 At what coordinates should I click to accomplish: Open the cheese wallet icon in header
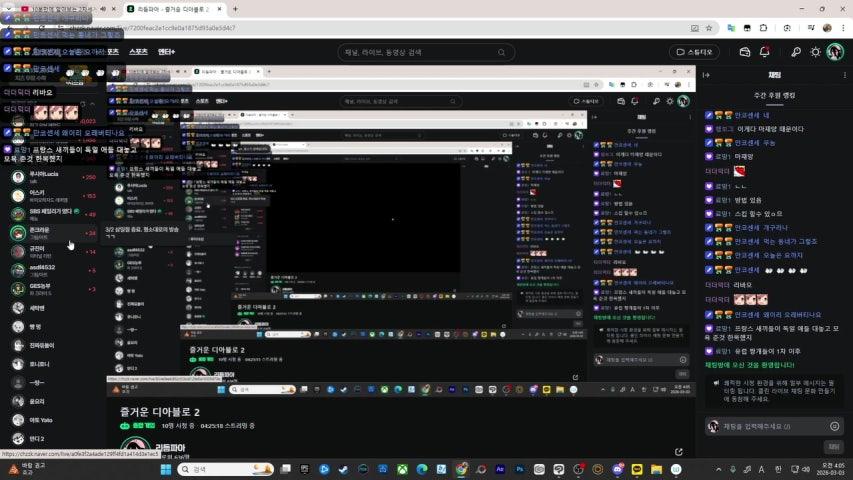tap(745, 52)
